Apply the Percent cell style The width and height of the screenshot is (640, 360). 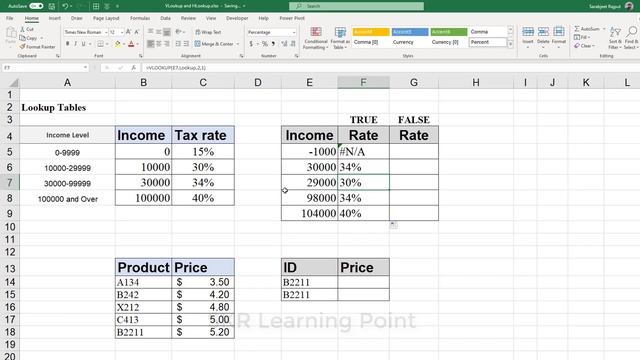click(487, 42)
